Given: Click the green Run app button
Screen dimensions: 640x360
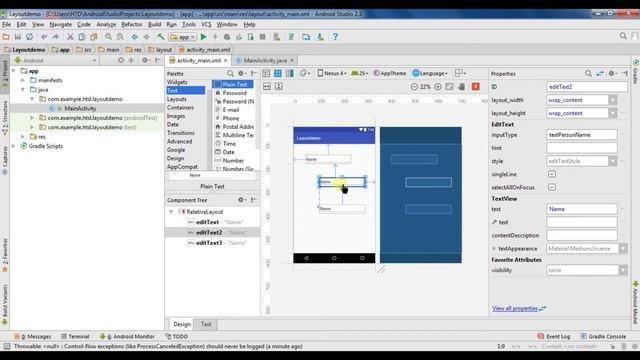Looking at the screenshot, I should 203,37.
